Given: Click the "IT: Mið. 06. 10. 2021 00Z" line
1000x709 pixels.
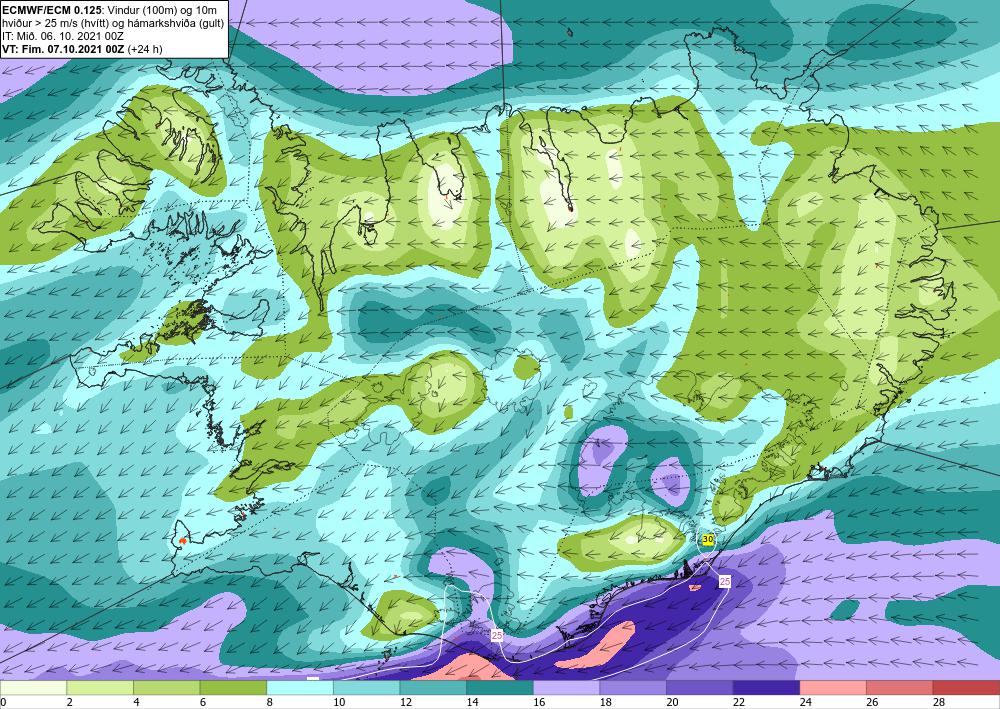Looking at the screenshot, I should coord(62,36).
